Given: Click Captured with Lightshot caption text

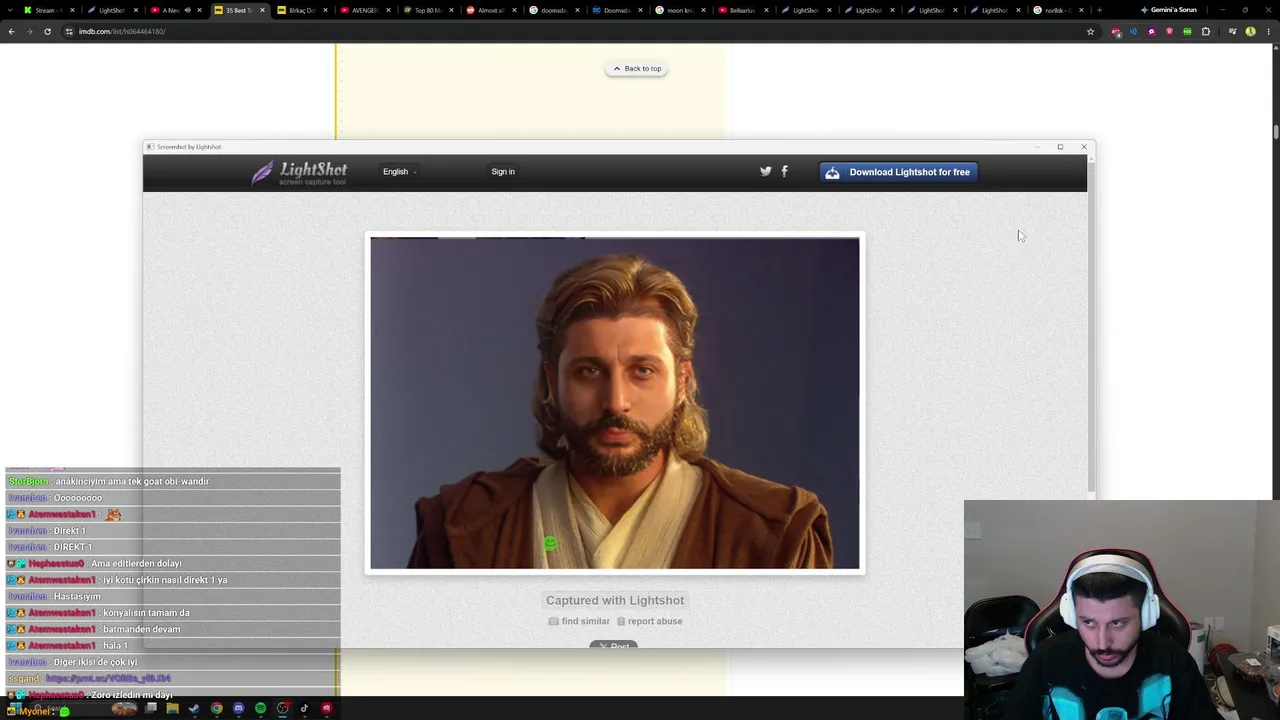Looking at the screenshot, I should 615,600.
